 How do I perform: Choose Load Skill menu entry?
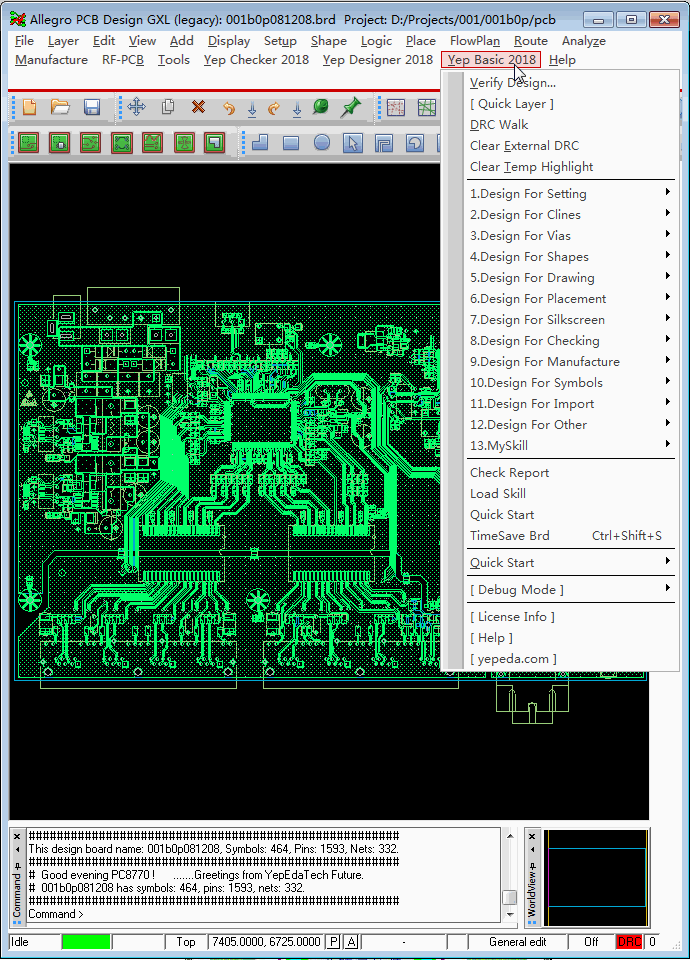pyautogui.click(x=571, y=493)
